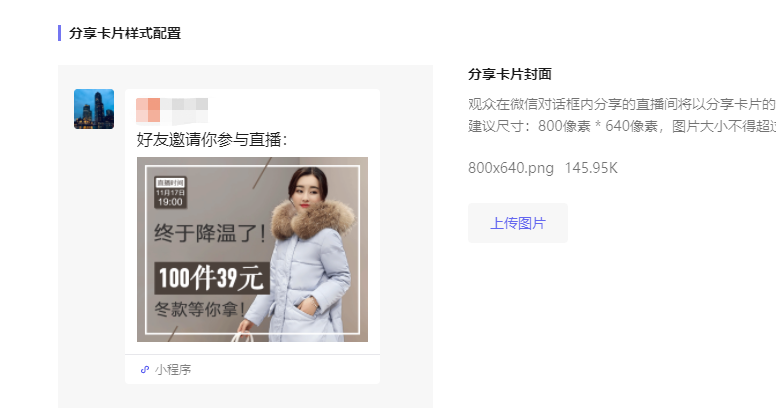Click the 145.95K file size text
Screen dimensions: 776x420
591,168
